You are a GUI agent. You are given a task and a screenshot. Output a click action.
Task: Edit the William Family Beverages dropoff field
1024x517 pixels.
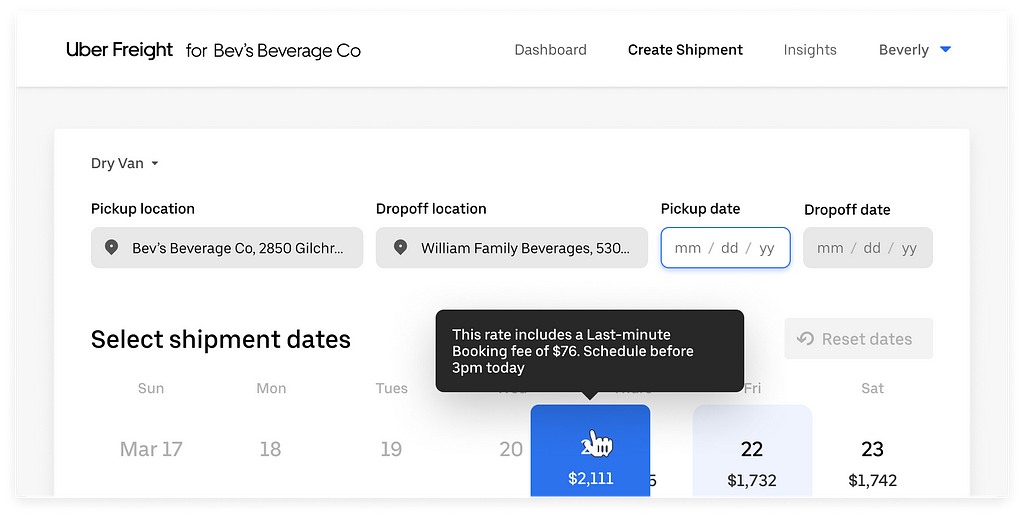point(511,247)
